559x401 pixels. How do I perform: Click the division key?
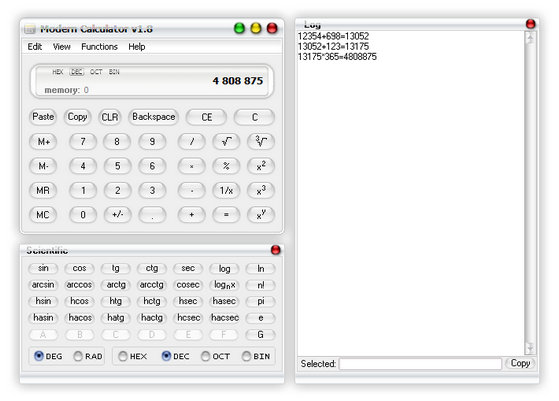tap(191, 142)
